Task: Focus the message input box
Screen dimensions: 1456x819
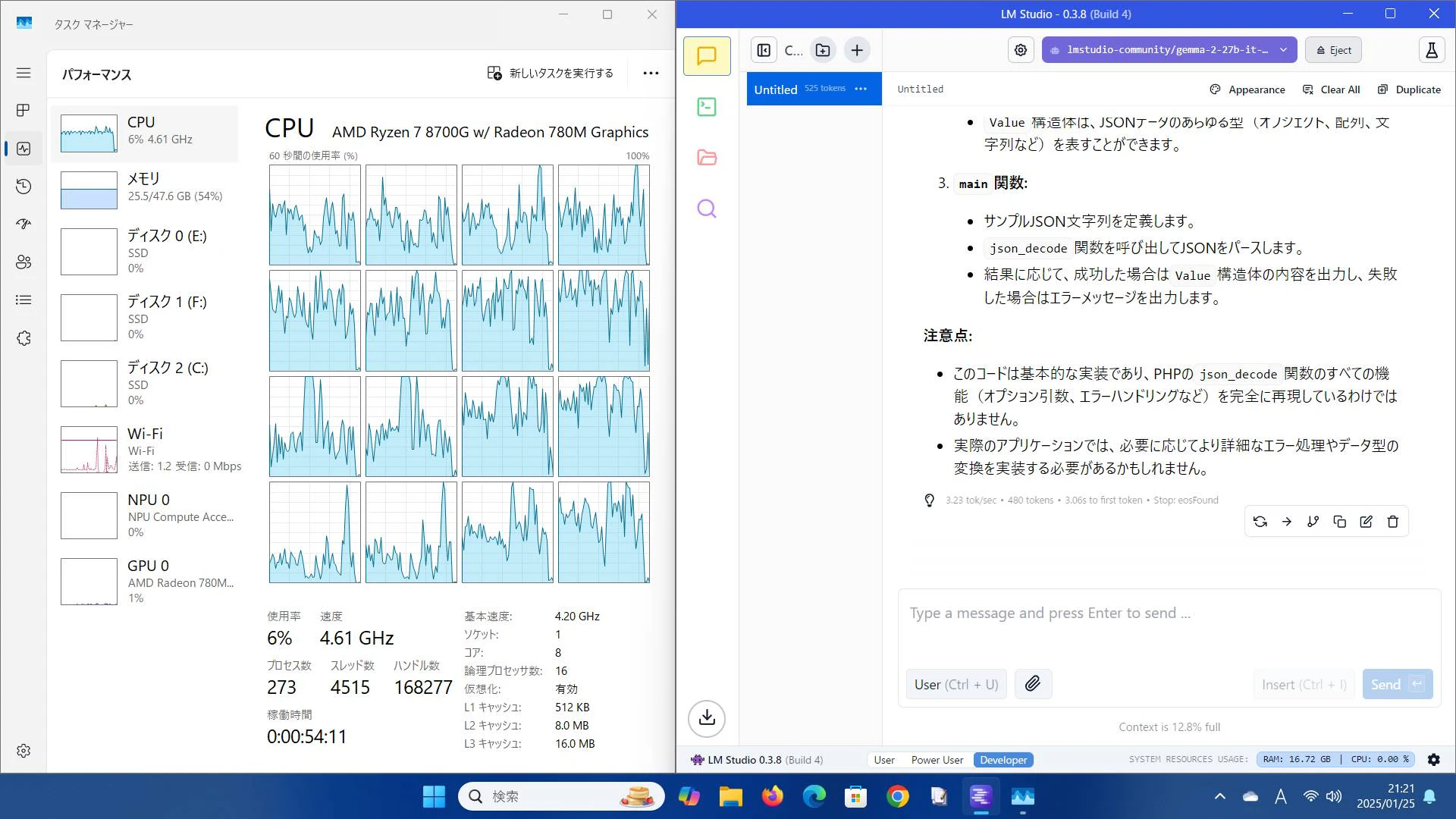Action: (x=1169, y=614)
